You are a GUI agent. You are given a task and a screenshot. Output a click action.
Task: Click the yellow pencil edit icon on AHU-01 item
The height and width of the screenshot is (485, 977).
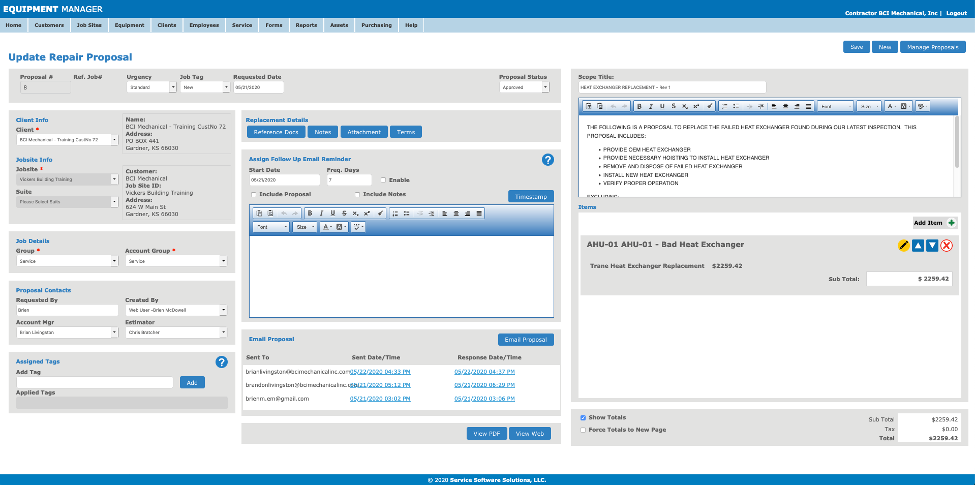[904, 245]
